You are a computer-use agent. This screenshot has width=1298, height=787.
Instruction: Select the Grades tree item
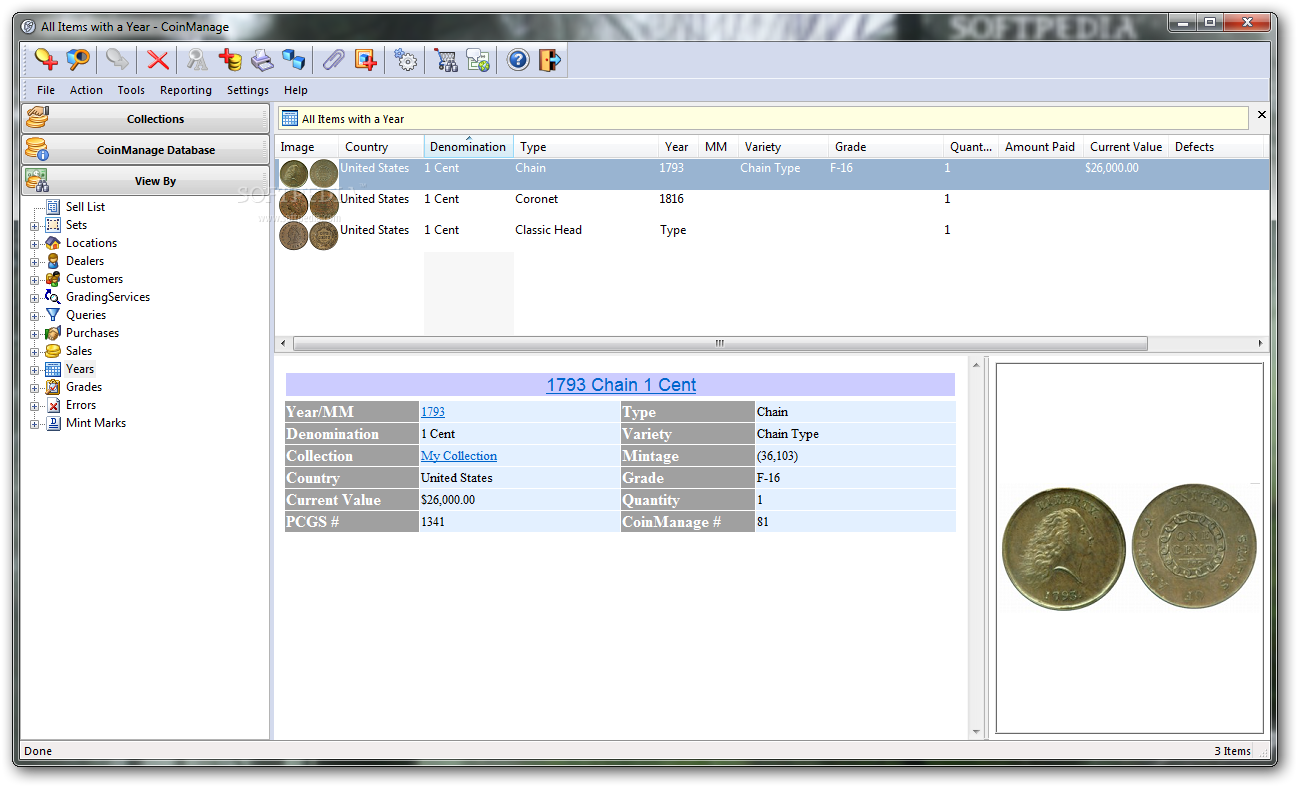(84, 387)
